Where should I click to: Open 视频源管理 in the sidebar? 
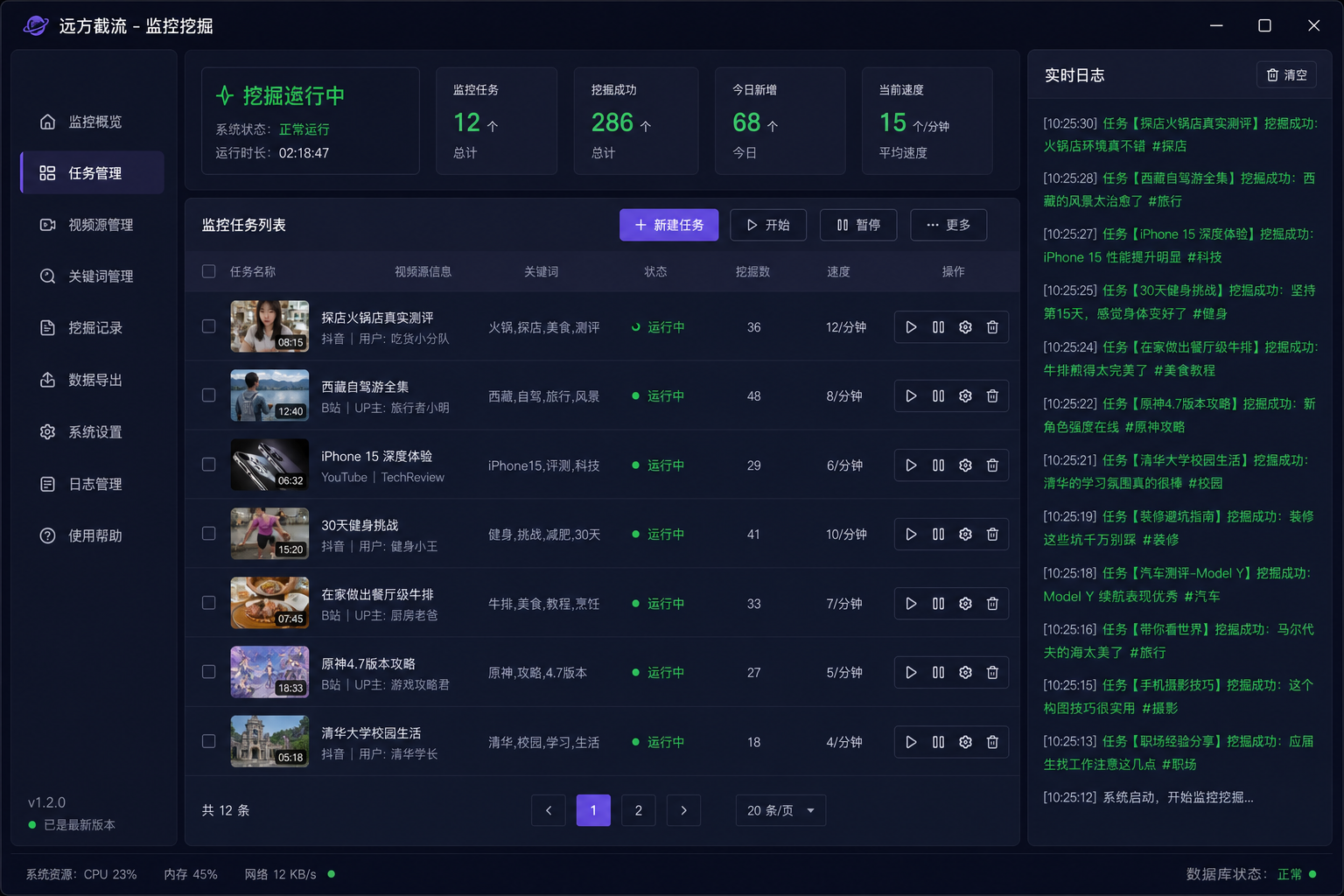(x=92, y=225)
